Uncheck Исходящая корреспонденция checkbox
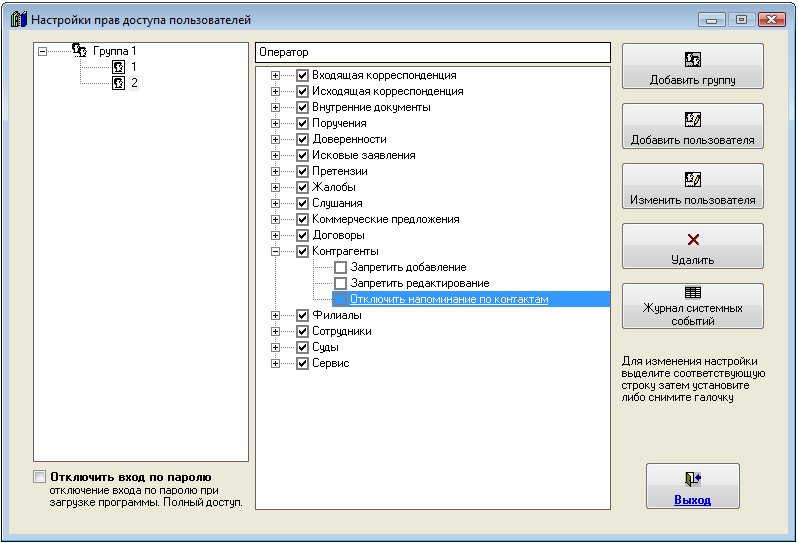 coord(302,92)
